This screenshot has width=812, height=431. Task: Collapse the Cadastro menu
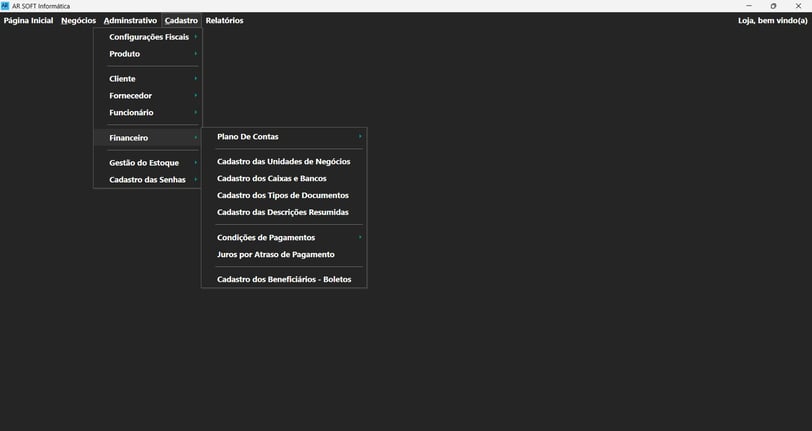tap(181, 21)
